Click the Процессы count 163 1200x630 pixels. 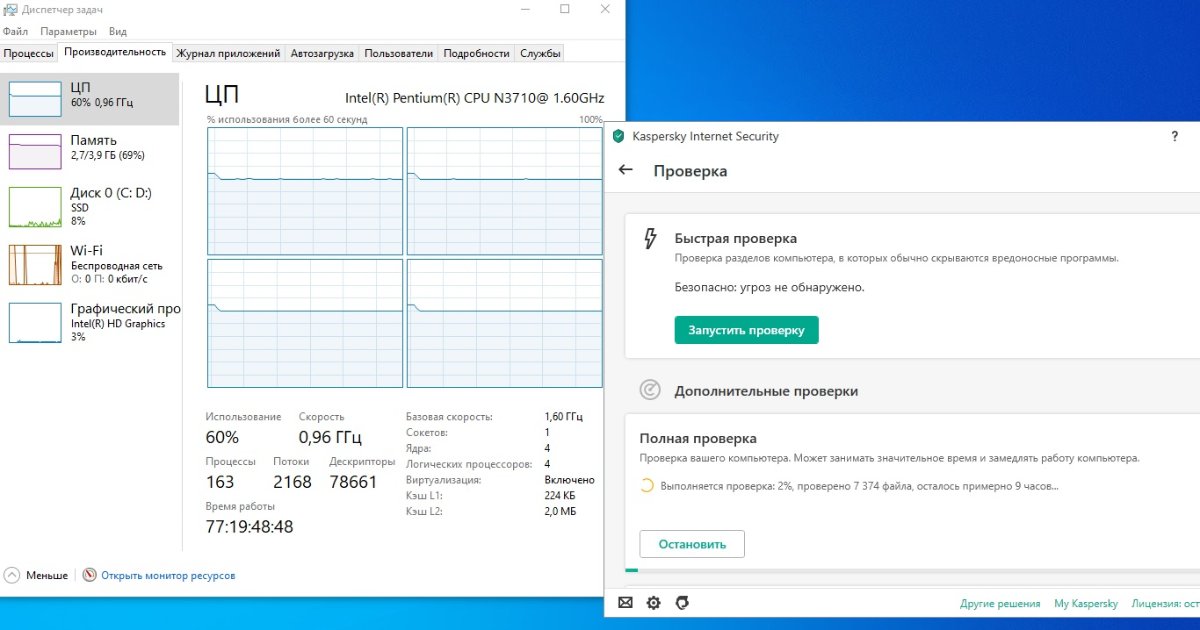click(x=220, y=482)
